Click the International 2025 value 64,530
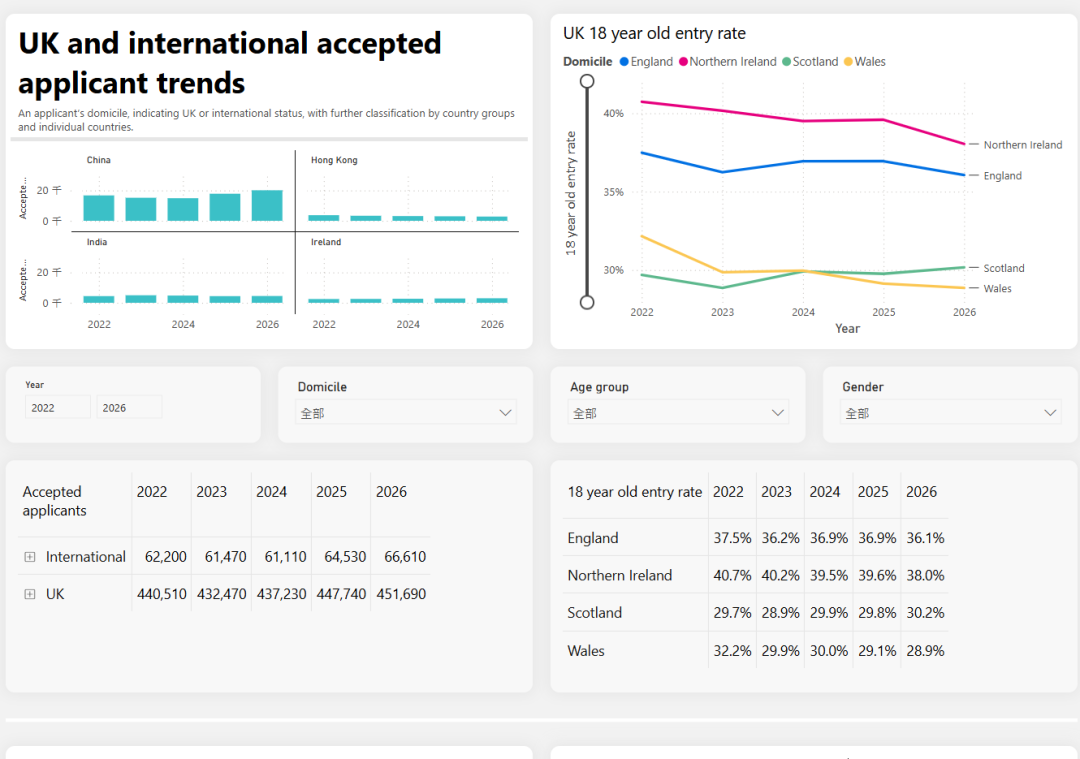The width and height of the screenshot is (1080, 759). point(345,557)
